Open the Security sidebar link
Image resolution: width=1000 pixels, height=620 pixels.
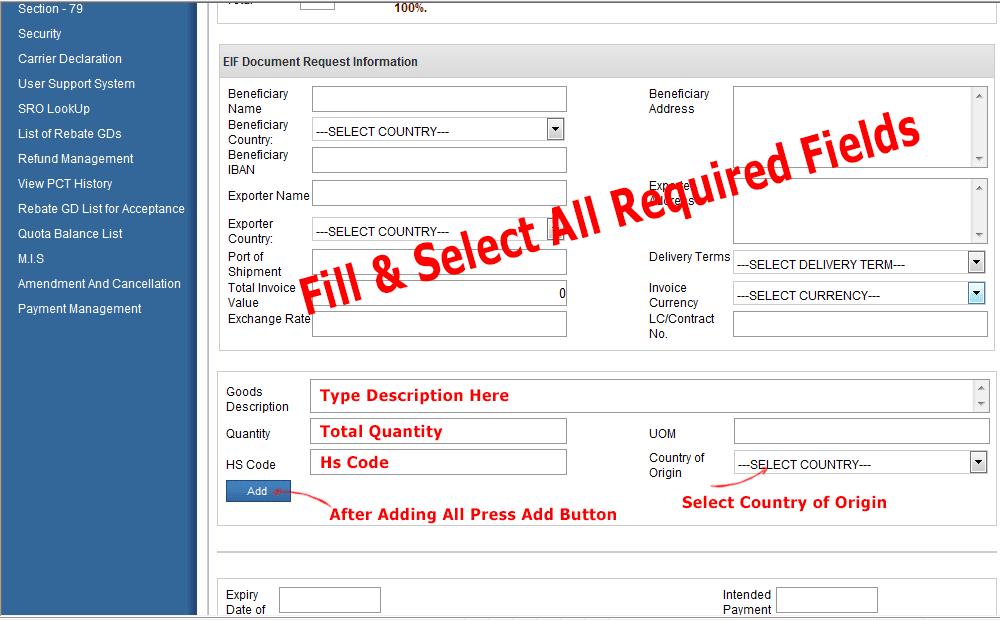pos(40,34)
